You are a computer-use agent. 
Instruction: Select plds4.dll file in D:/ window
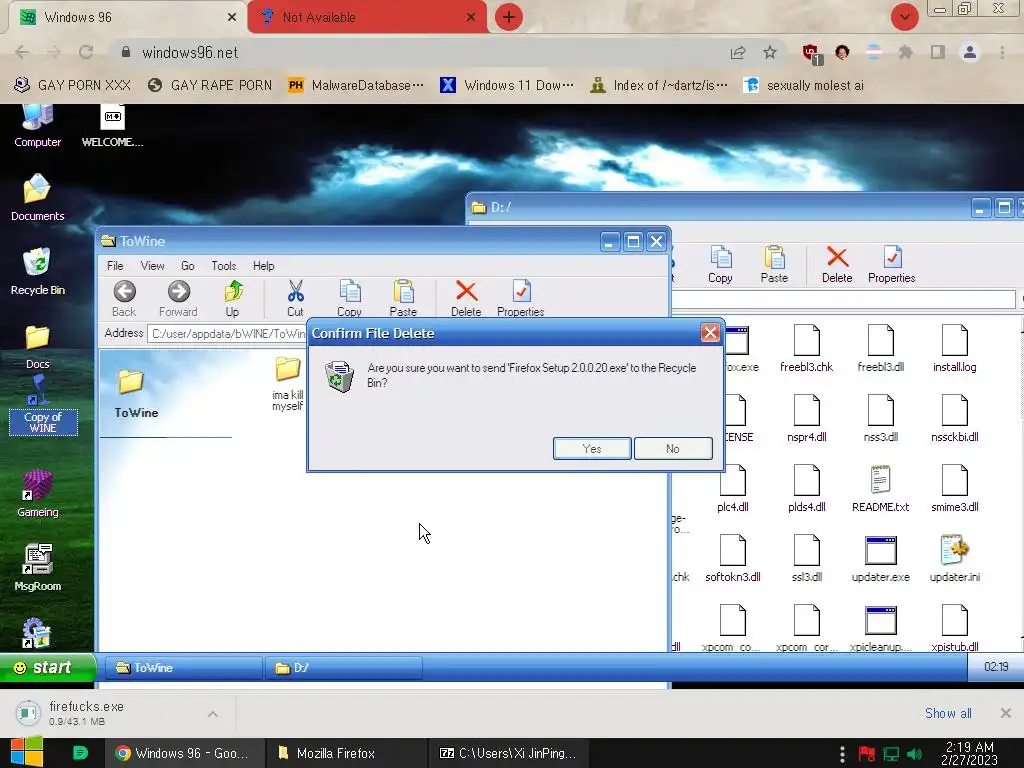pos(807,488)
